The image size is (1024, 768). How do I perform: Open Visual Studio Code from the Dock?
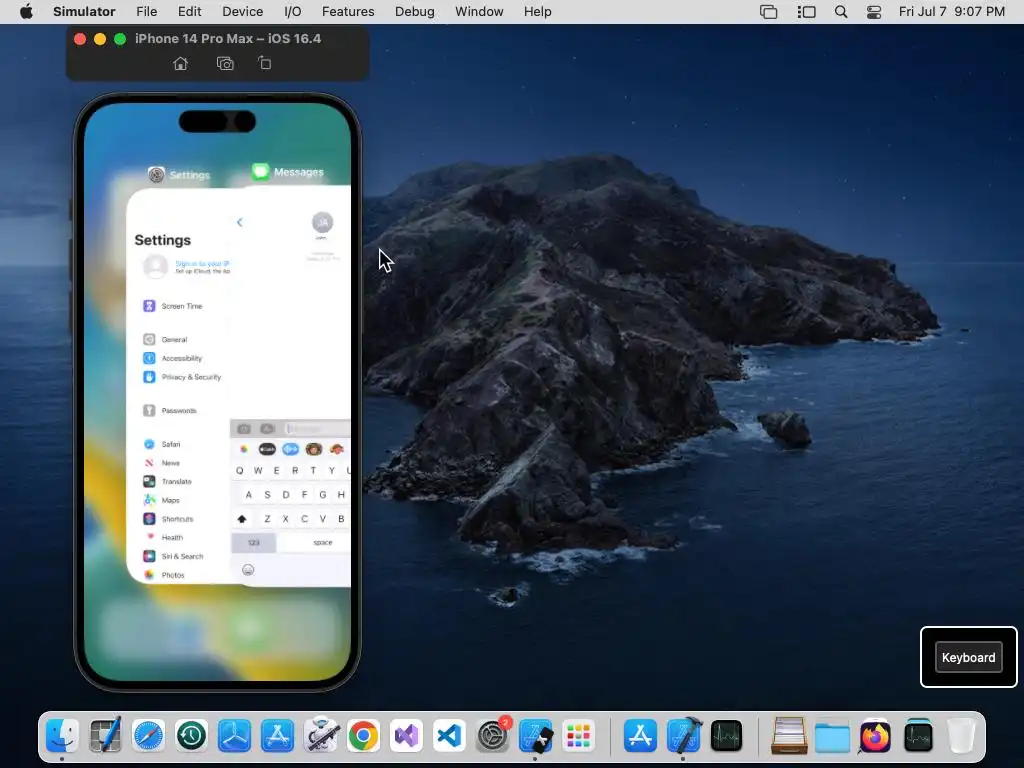449,735
